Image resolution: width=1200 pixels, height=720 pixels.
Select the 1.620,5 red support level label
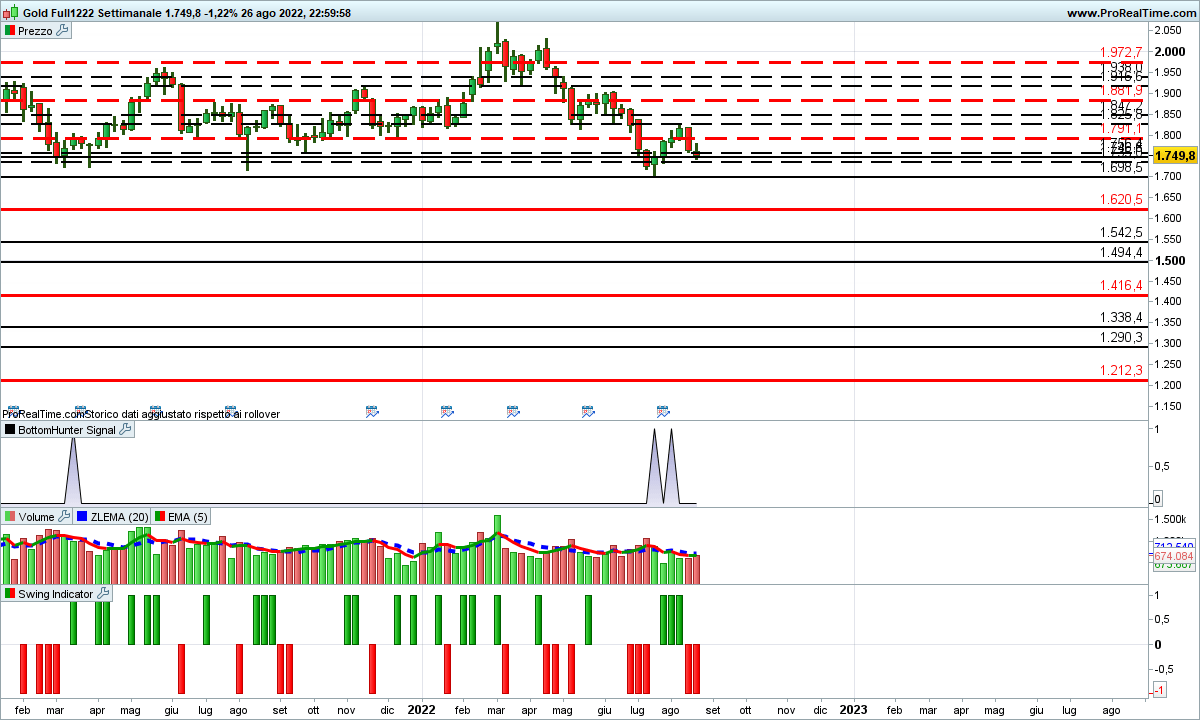[x=1120, y=200]
